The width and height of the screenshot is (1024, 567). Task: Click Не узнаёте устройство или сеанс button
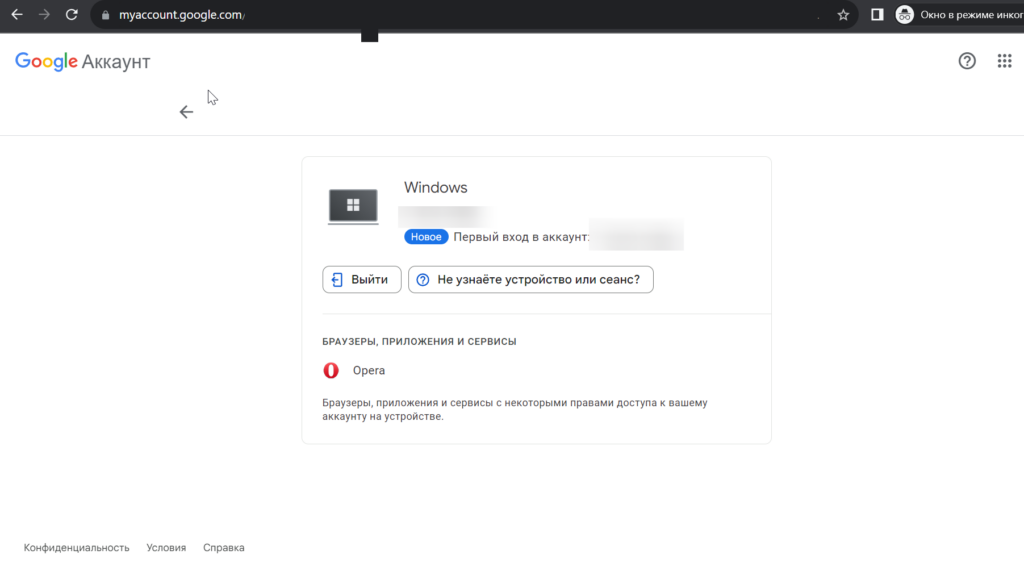pos(531,280)
